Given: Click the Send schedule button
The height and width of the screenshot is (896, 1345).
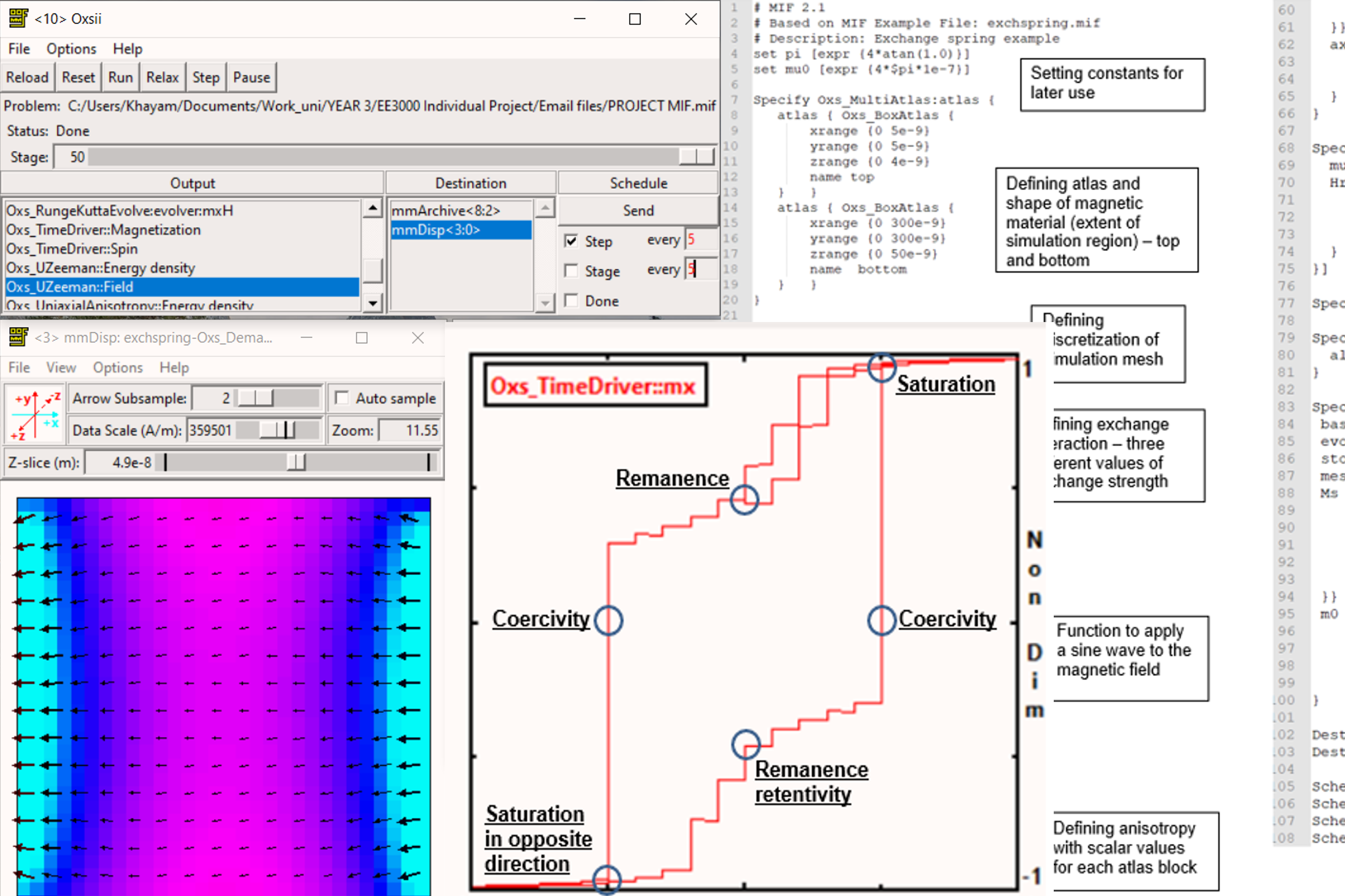Looking at the screenshot, I should [x=638, y=211].
